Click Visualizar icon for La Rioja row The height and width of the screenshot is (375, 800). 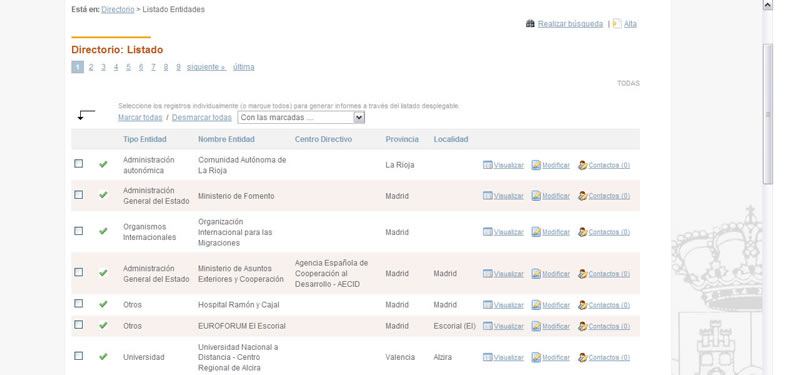point(488,165)
